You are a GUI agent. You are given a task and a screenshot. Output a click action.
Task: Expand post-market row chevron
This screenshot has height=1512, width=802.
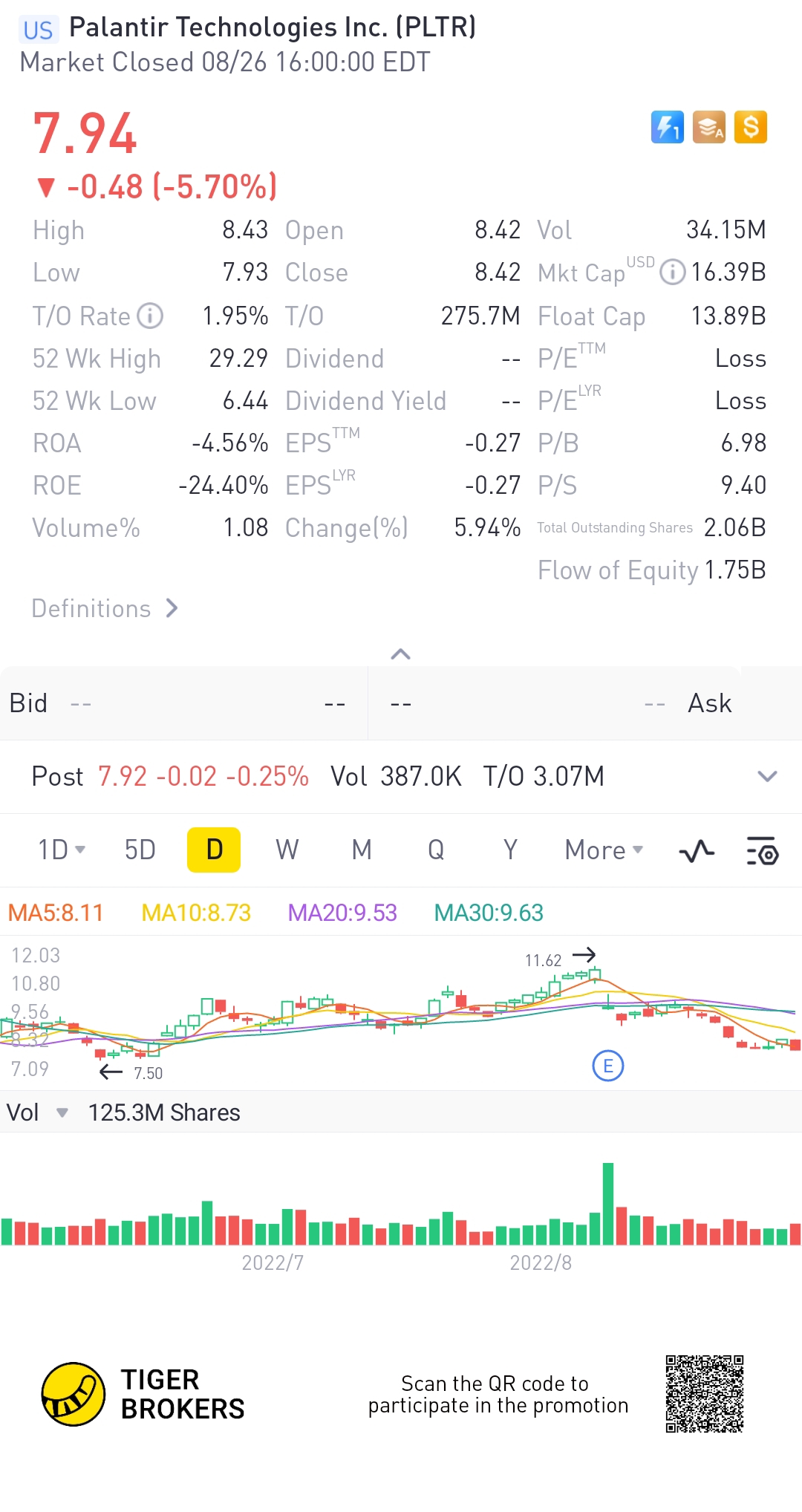[x=767, y=776]
